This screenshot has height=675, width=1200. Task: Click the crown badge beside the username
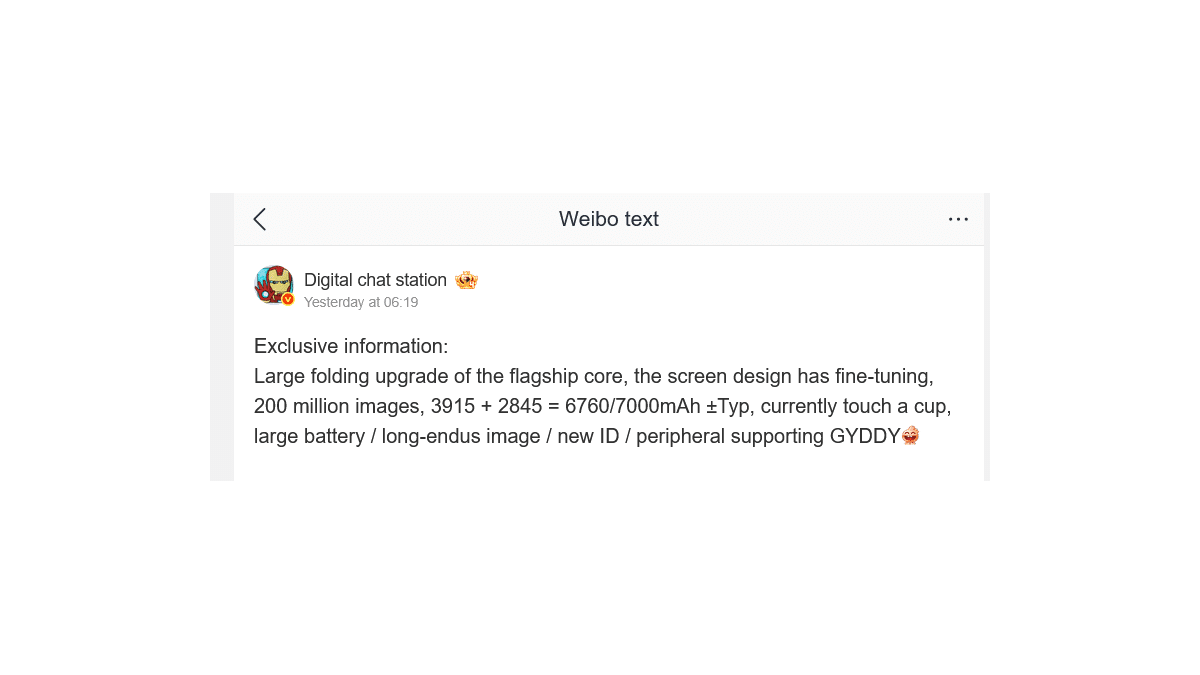pyautogui.click(x=466, y=281)
